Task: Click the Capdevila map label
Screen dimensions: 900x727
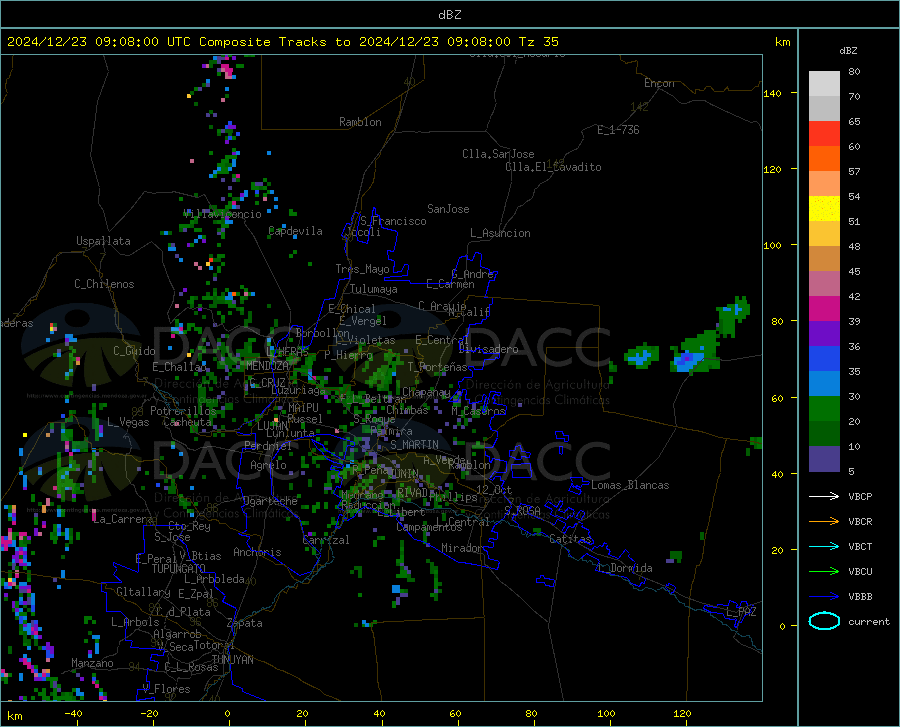Action: point(295,231)
